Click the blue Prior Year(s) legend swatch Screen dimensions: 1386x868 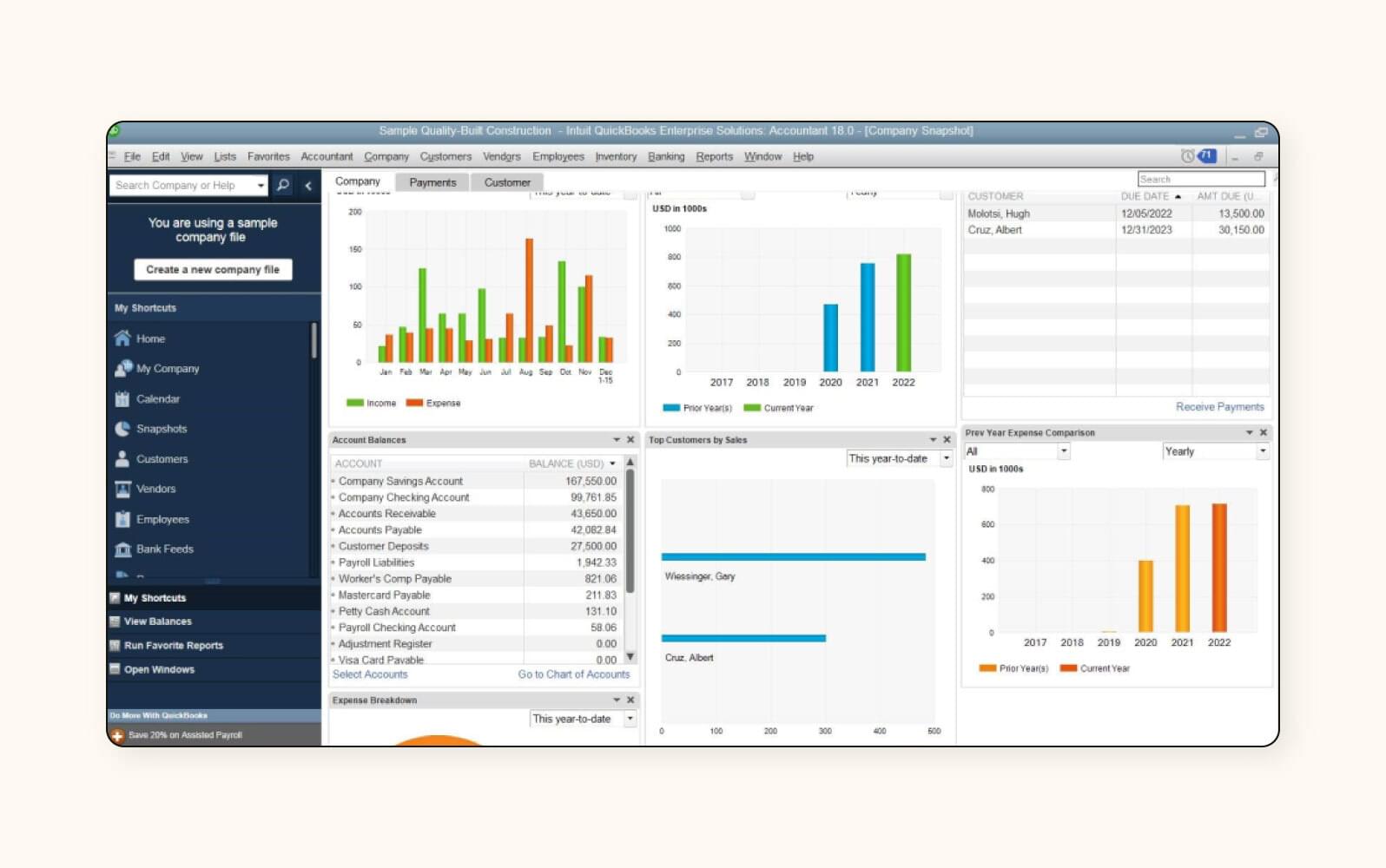click(671, 408)
